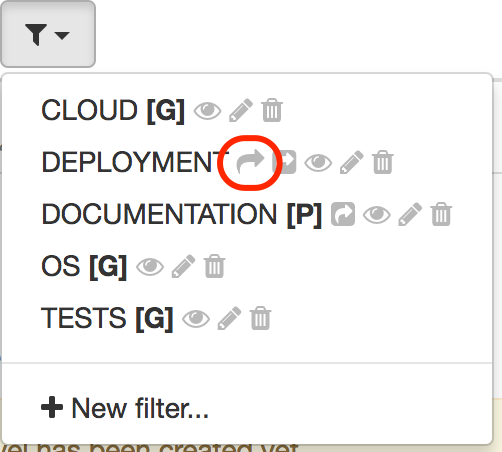The width and height of the screenshot is (502, 452).
Task: Open the filter dropdown button
Action: (48, 34)
